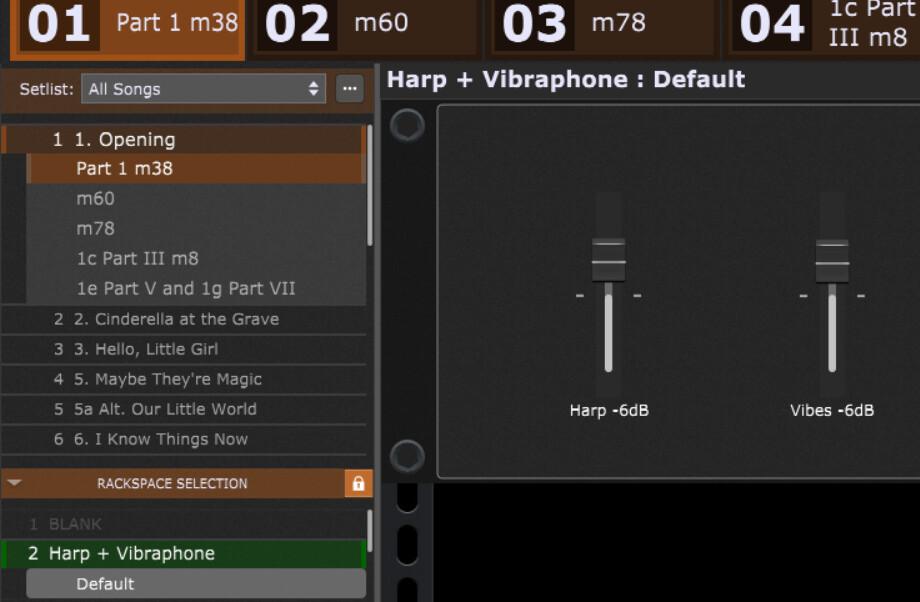Collapse the Rackspace Selection panel triangle
The width and height of the screenshot is (920, 602).
pos(15,483)
